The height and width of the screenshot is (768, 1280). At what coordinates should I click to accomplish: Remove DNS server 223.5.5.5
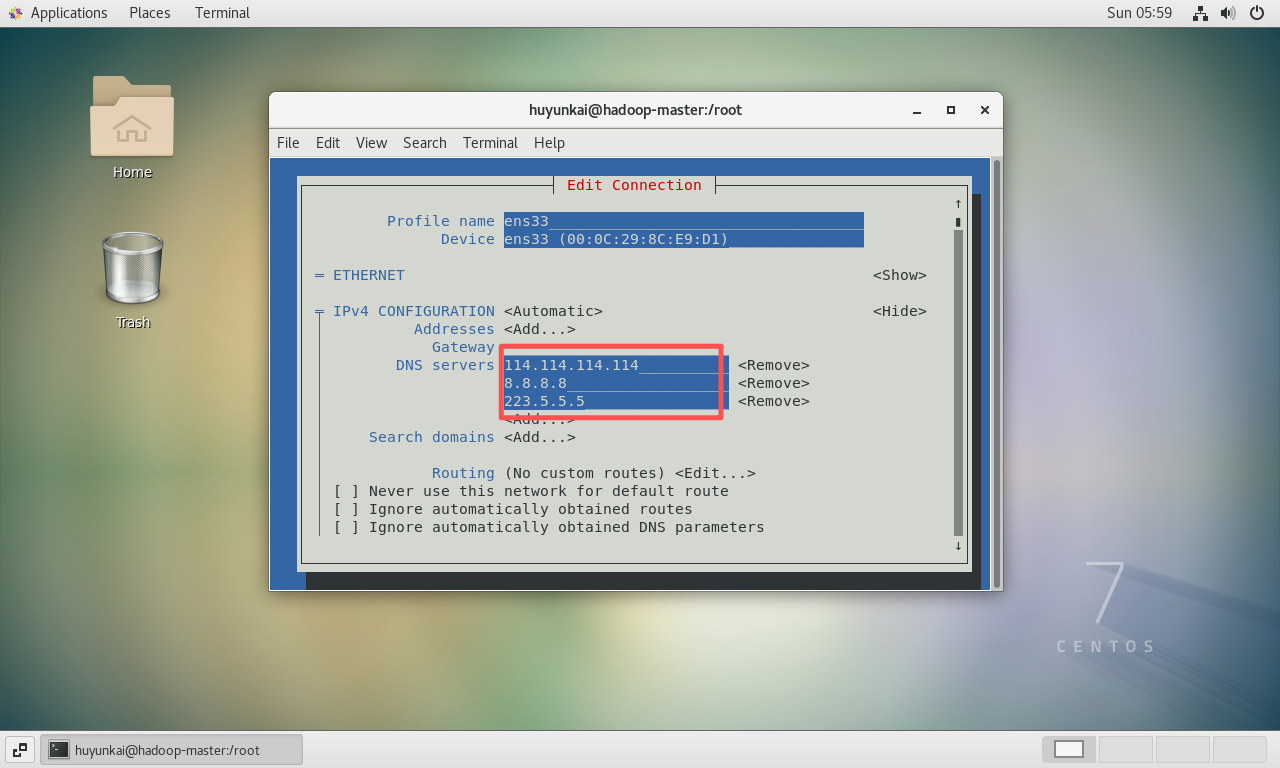(x=774, y=401)
